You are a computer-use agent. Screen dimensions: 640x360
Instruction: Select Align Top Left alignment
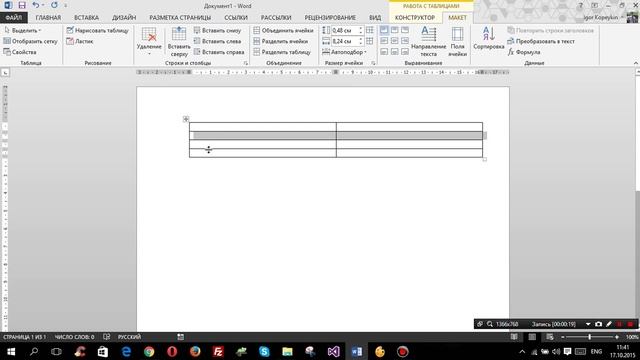coord(384,30)
